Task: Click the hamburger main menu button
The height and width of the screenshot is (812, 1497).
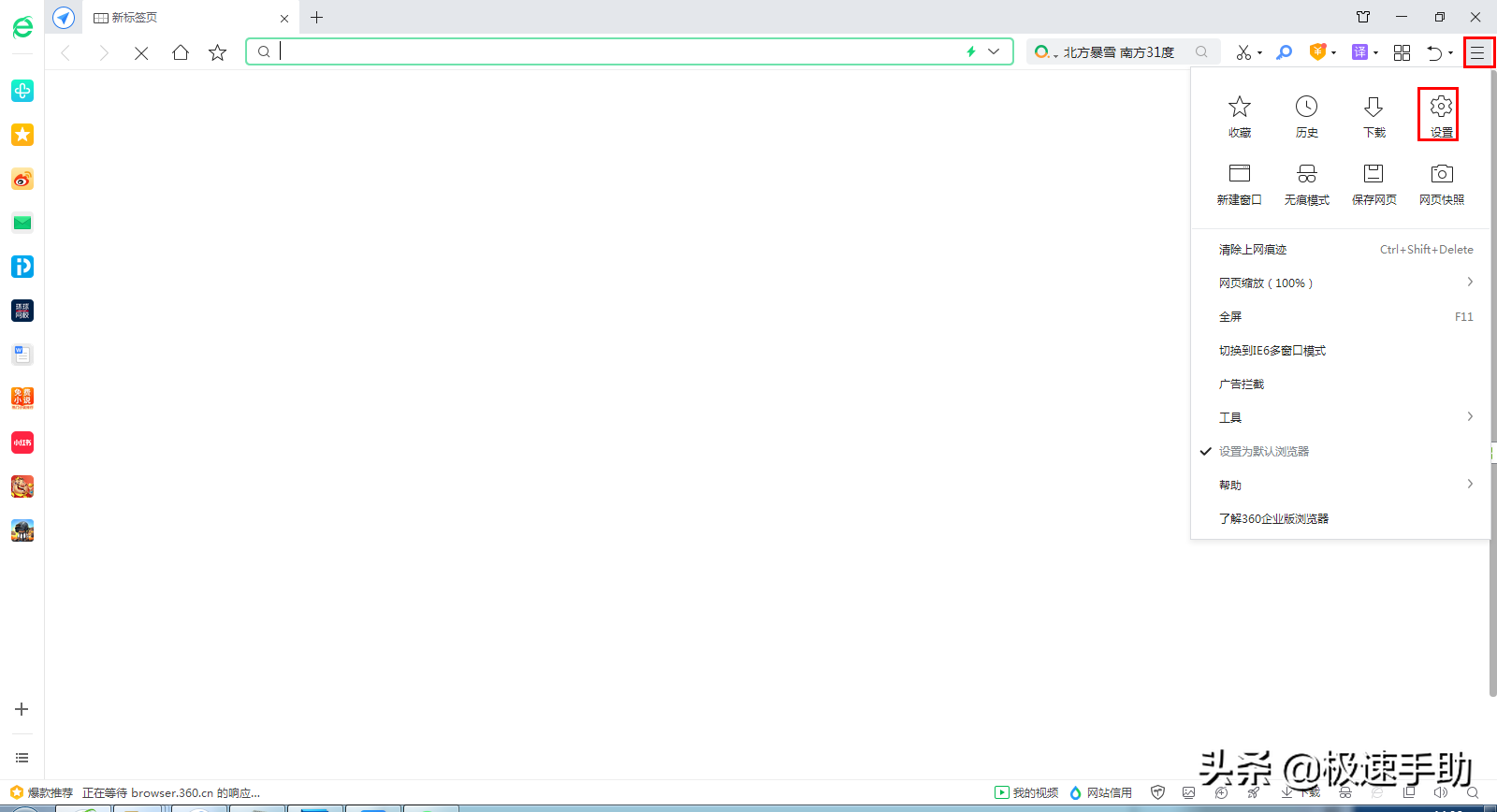Action: pos(1477,52)
